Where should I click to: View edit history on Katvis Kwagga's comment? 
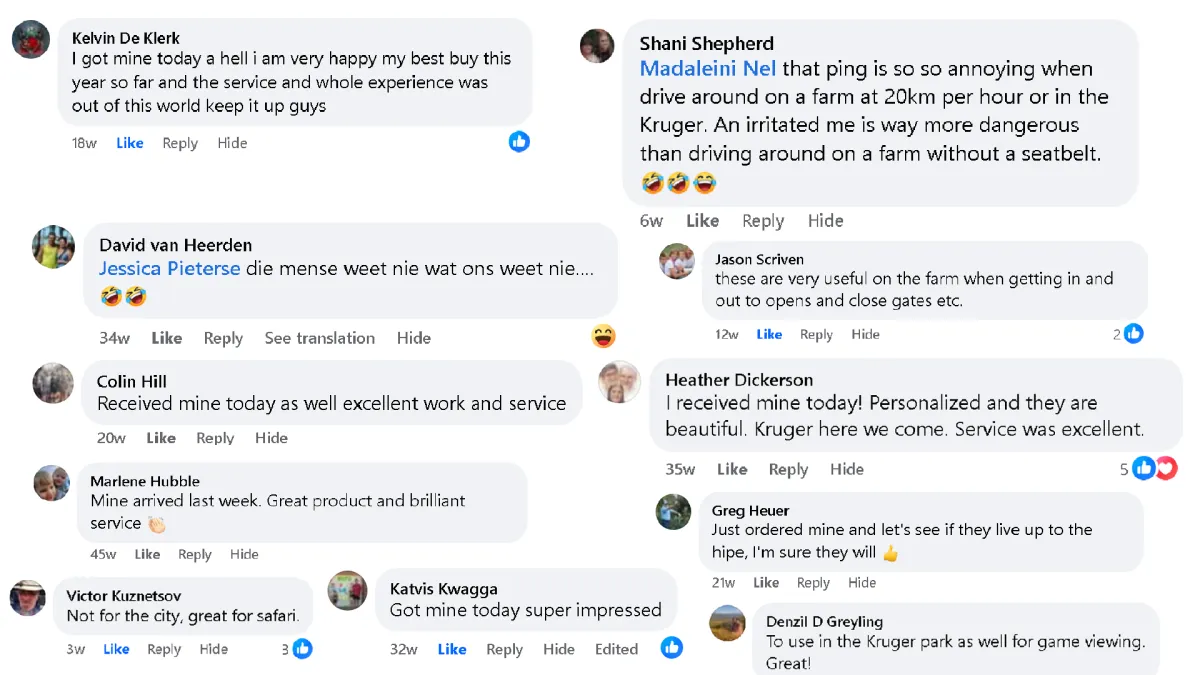tap(616, 649)
